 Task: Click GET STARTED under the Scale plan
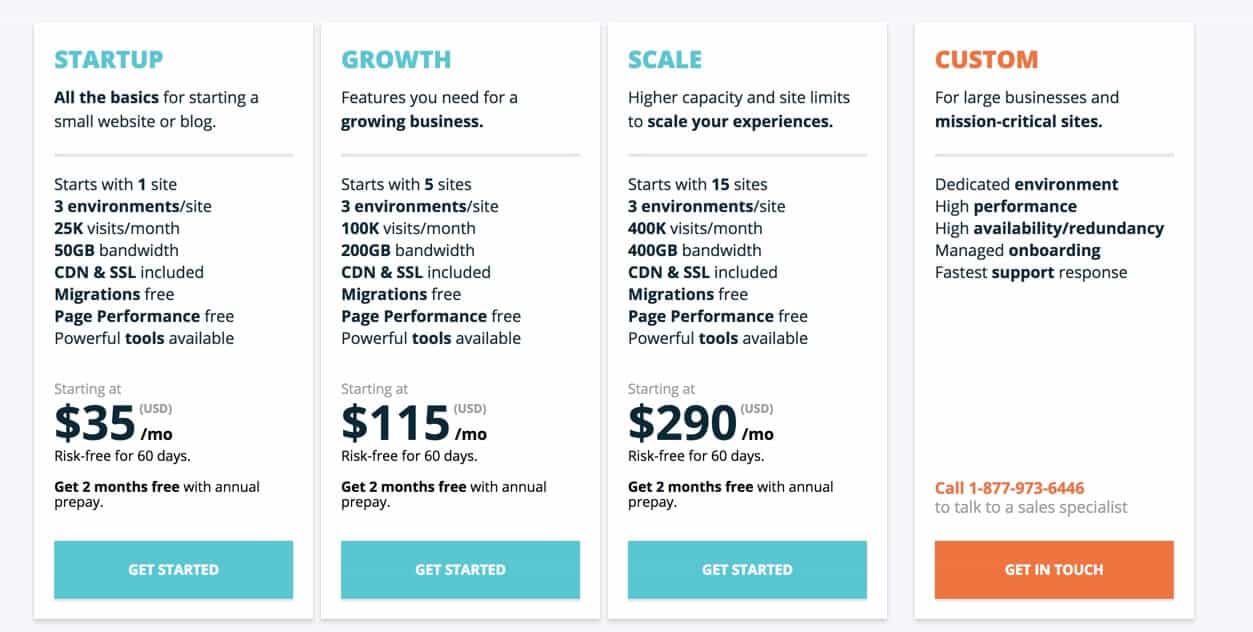click(747, 569)
